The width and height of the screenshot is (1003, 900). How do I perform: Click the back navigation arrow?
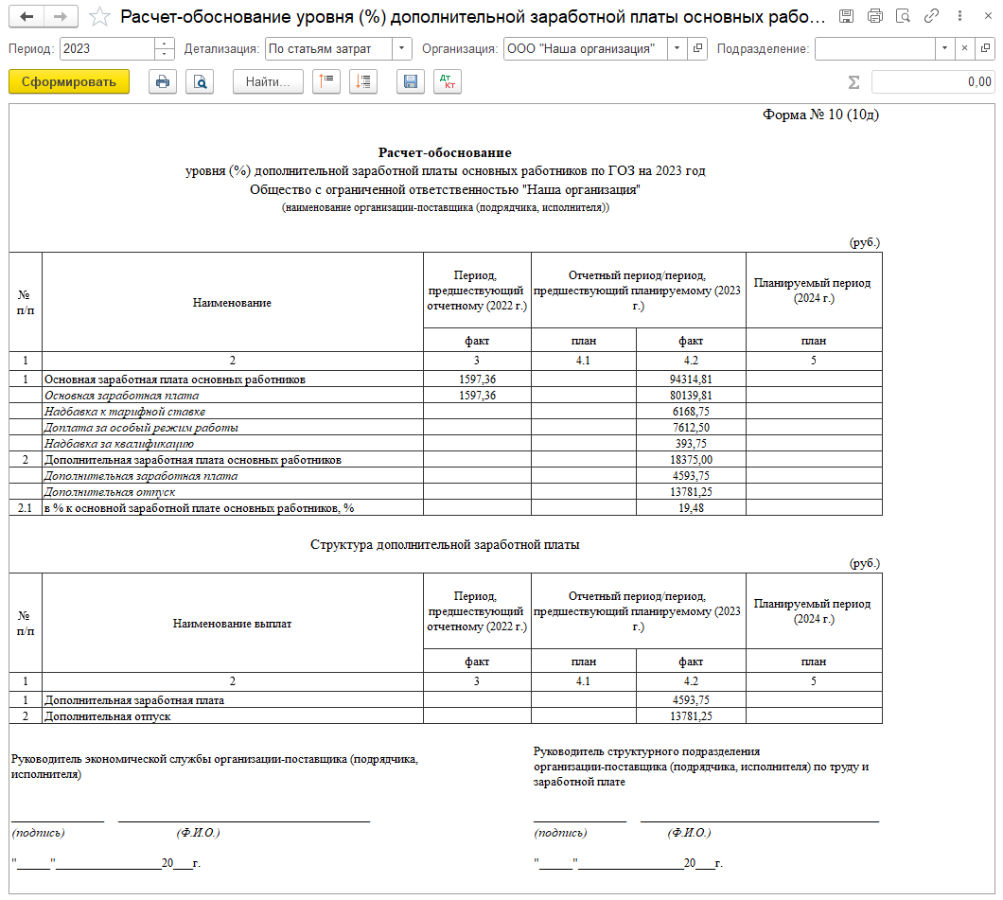(x=26, y=17)
